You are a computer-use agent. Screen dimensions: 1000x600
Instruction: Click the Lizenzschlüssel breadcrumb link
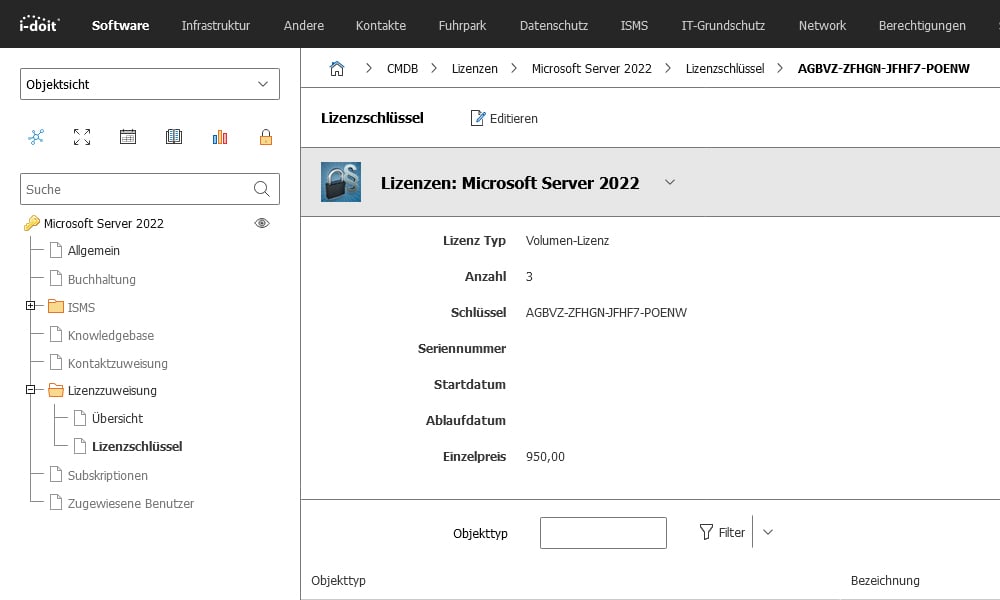click(x=725, y=68)
